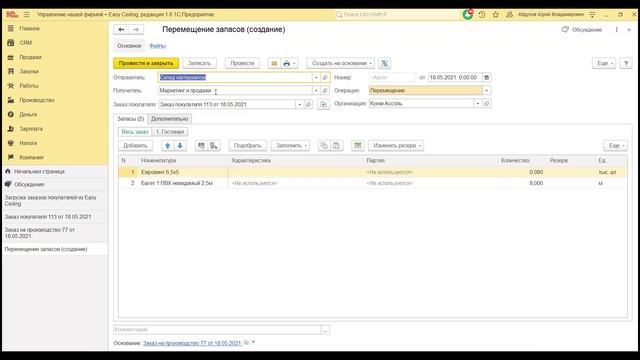The image size is (640, 360).
Task: Expand the Заказ покупателя dropdown arrow
Action: coord(300,104)
